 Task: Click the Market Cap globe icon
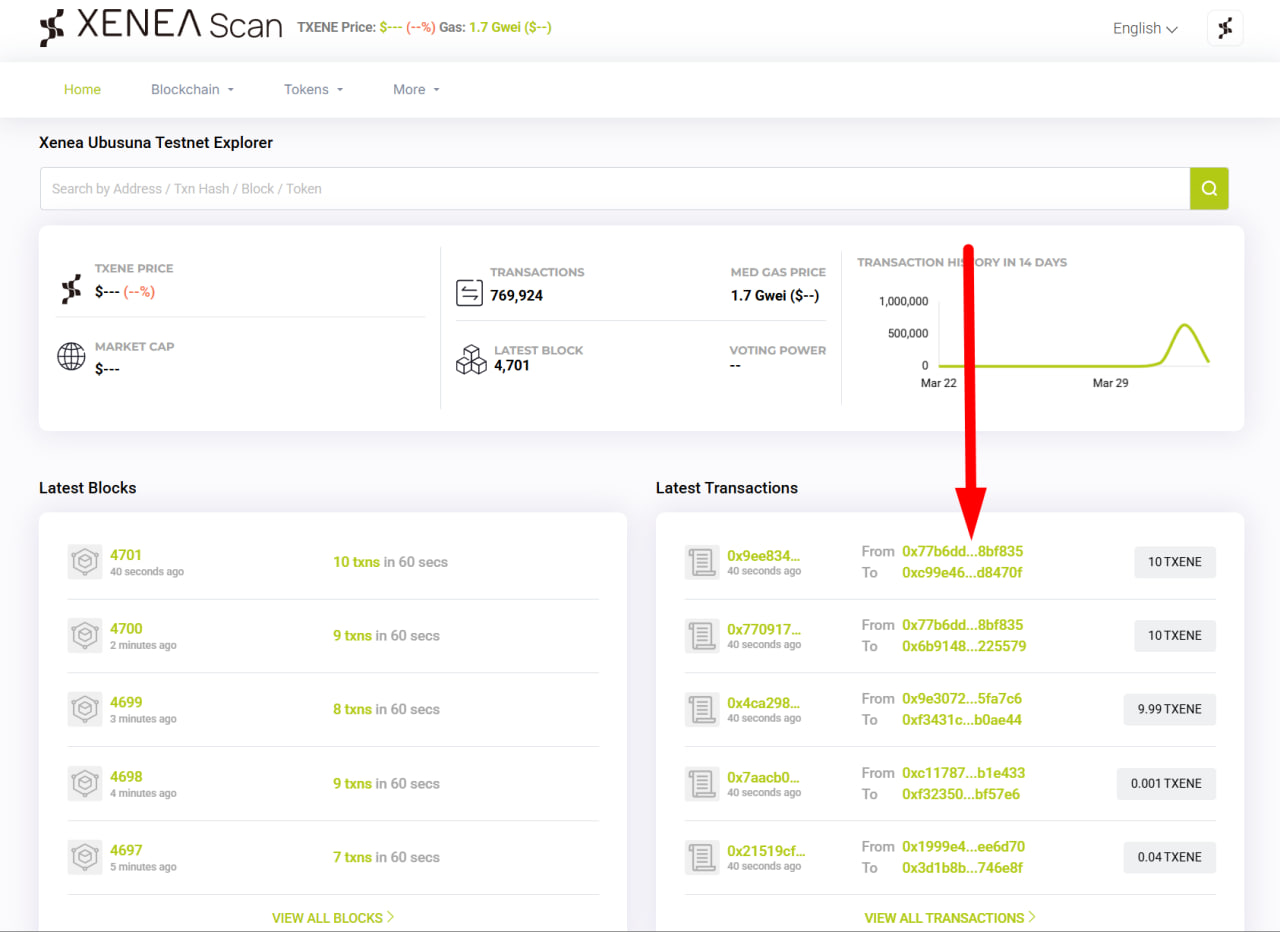tap(71, 356)
